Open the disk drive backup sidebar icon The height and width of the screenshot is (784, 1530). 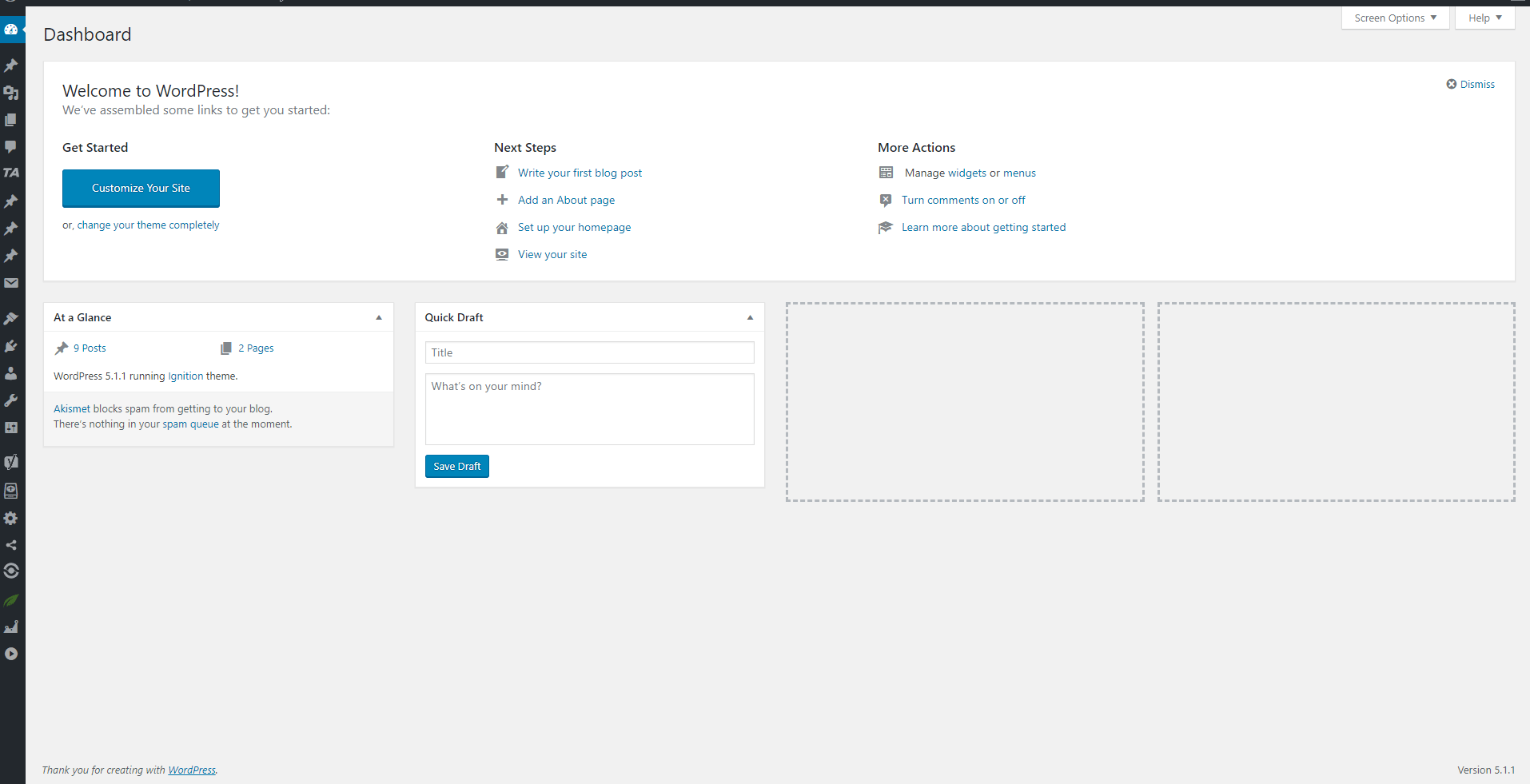tap(11, 491)
